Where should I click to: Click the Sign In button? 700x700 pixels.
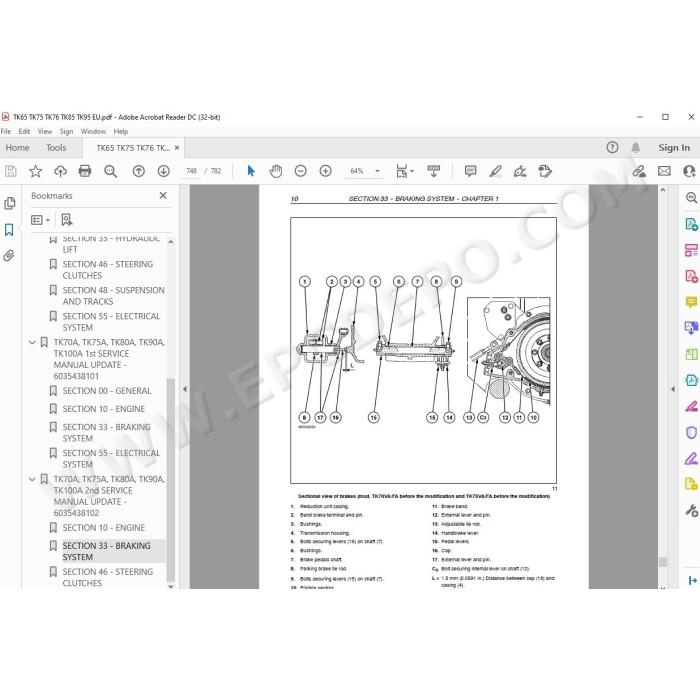coord(674,148)
